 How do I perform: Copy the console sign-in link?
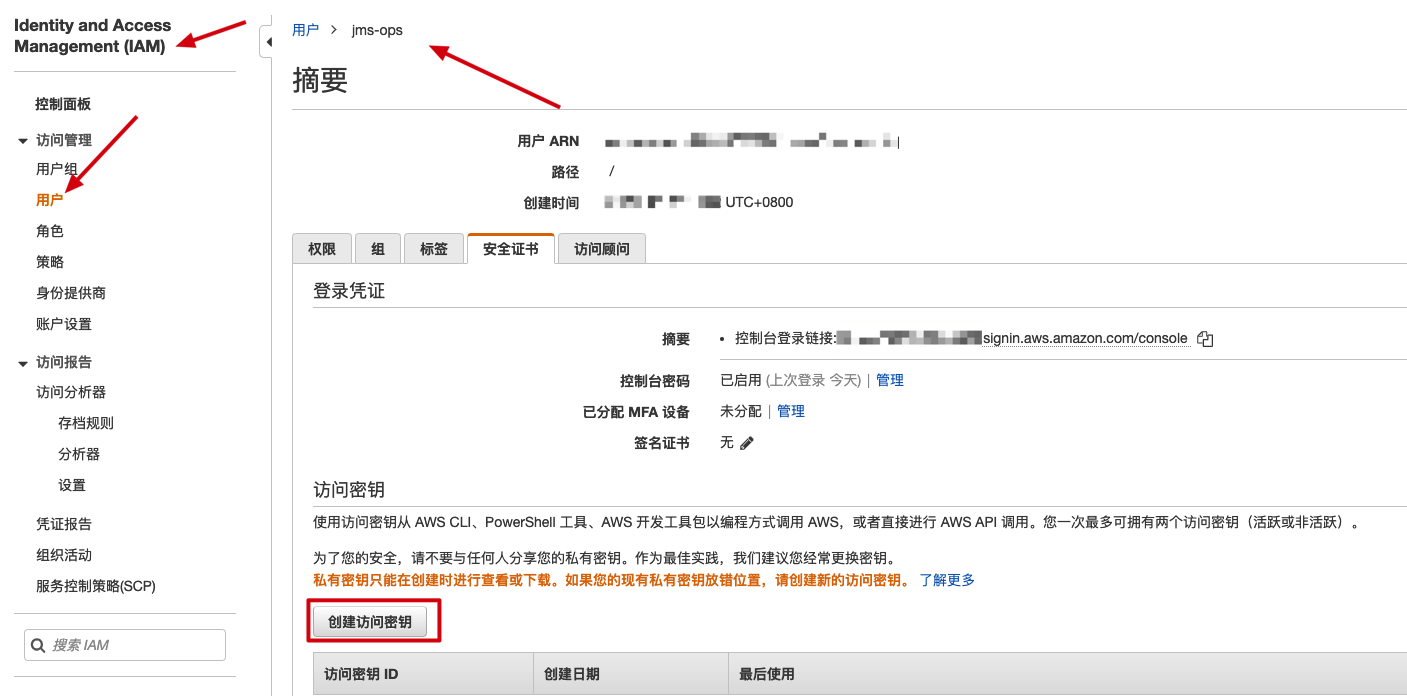click(1205, 339)
